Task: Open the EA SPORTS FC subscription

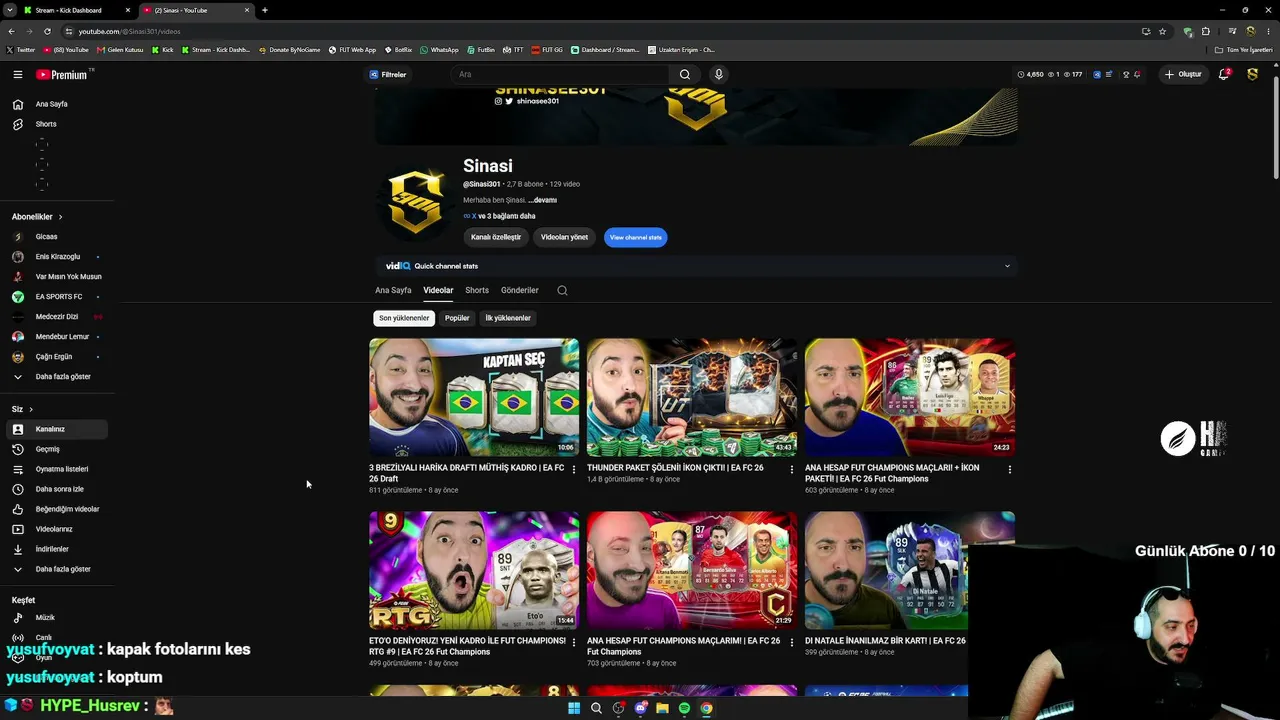Action: pos(57,297)
